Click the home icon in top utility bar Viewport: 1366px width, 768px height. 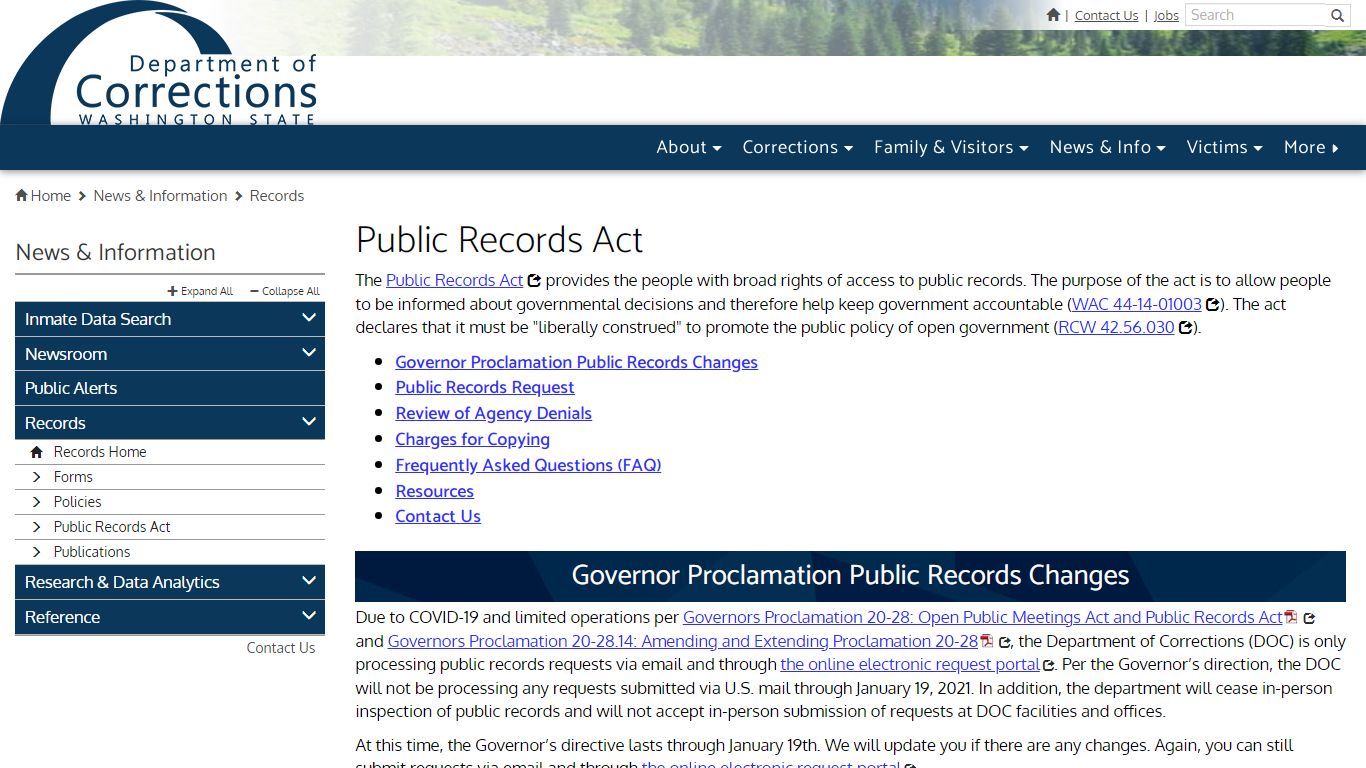click(1053, 15)
